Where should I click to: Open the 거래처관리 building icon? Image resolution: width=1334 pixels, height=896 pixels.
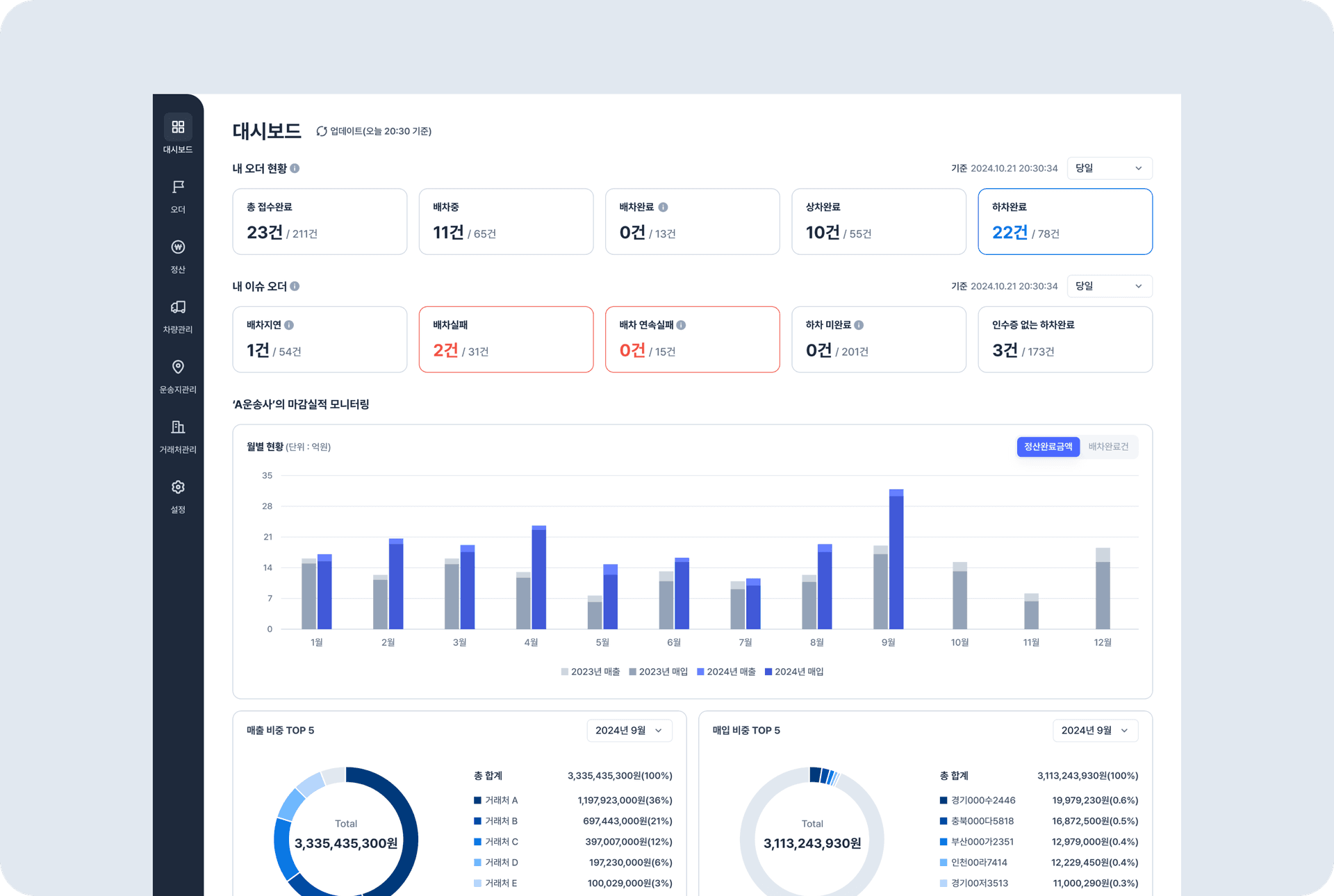(x=178, y=426)
